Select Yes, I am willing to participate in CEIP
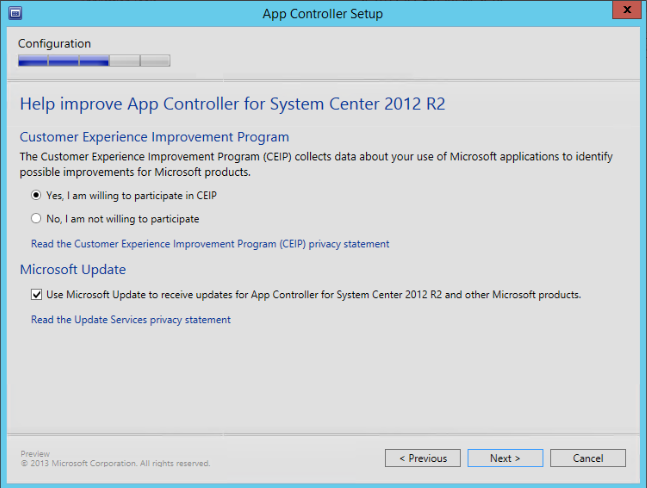This screenshot has width=647, height=488. point(37,196)
